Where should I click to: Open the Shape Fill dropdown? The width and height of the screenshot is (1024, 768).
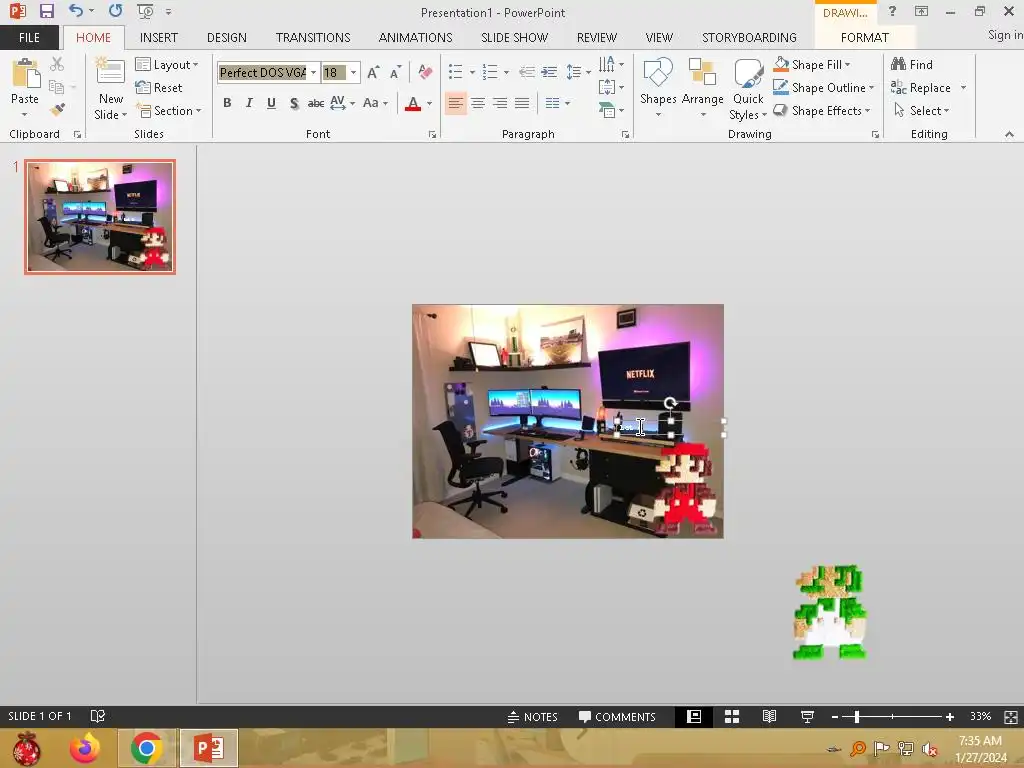click(x=812, y=65)
